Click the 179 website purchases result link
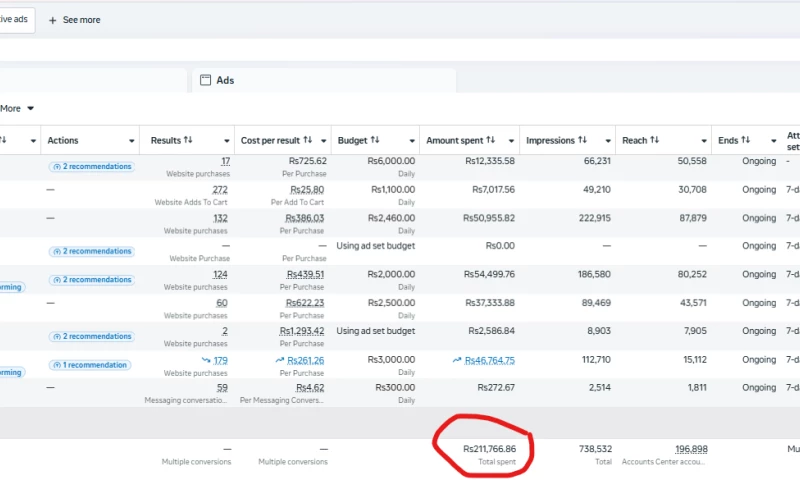800x480 pixels. click(x=220, y=361)
